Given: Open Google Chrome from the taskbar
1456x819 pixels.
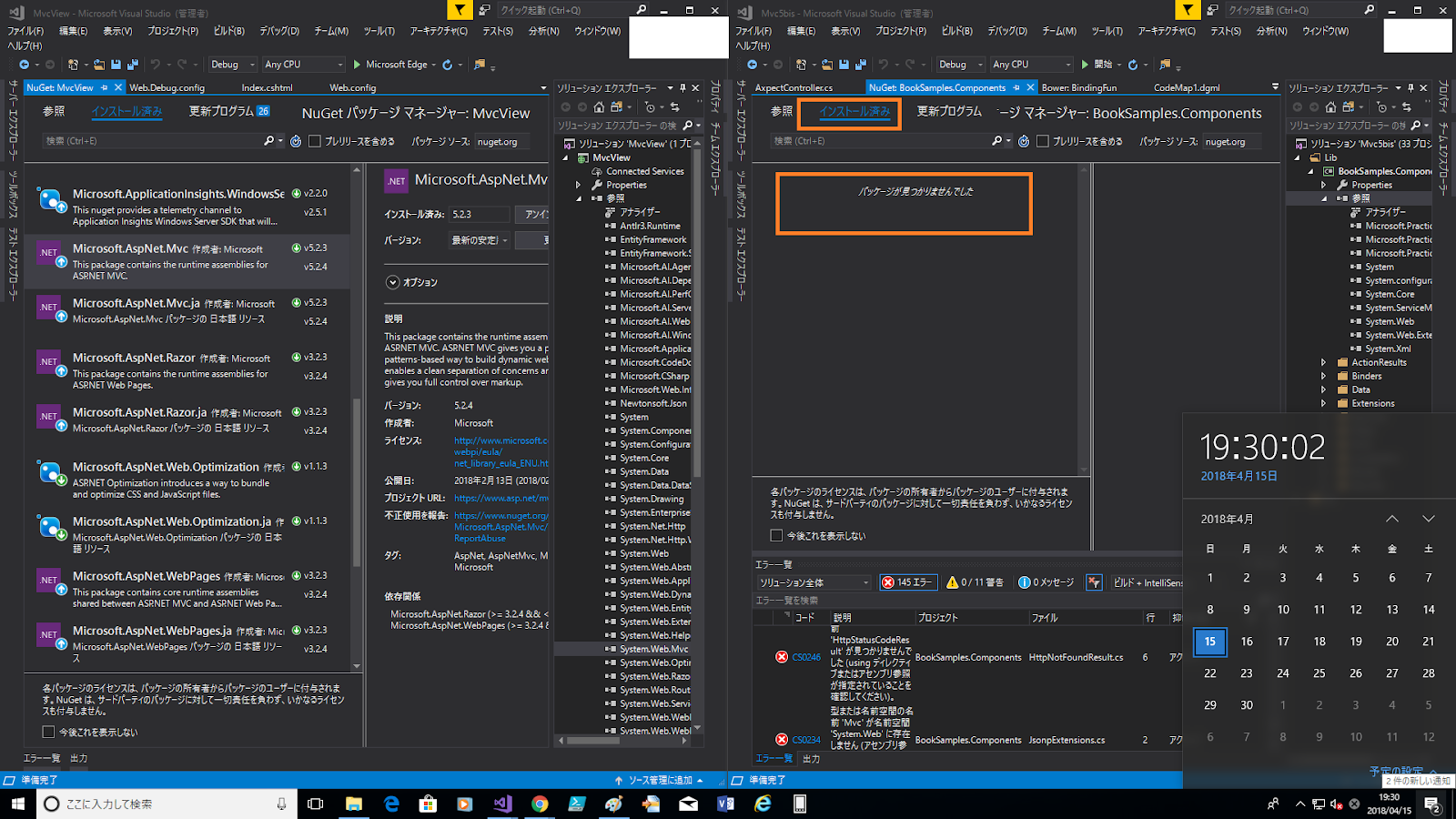Looking at the screenshot, I should (x=540, y=804).
